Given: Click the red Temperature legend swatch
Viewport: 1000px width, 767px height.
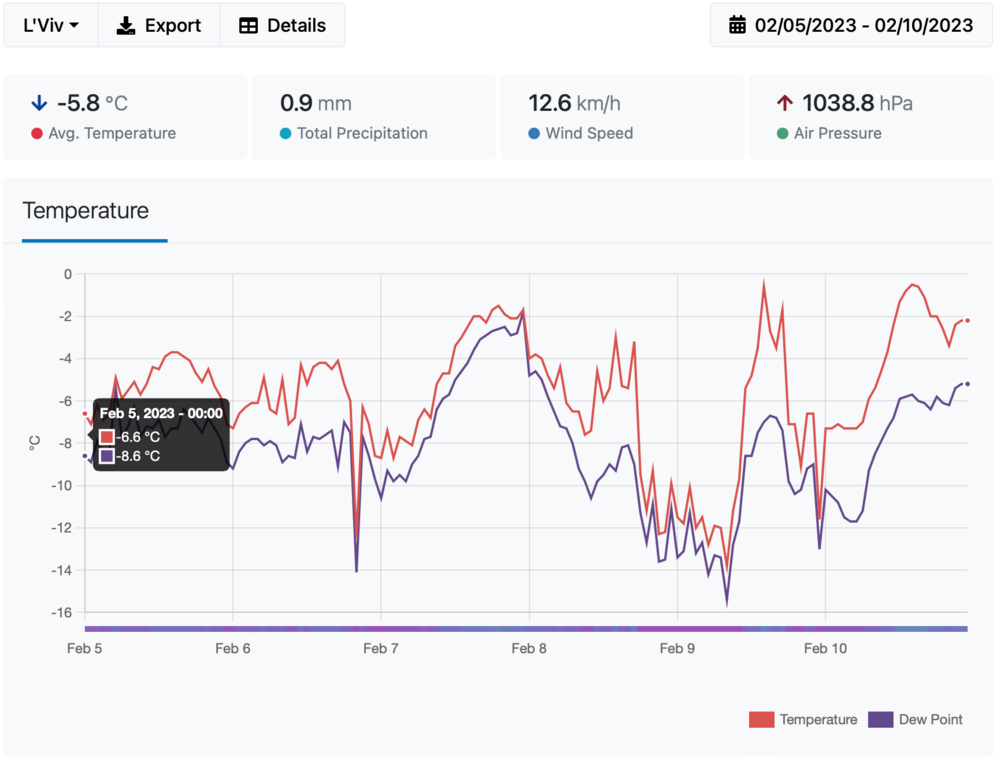Looking at the screenshot, I should [762, 719].
